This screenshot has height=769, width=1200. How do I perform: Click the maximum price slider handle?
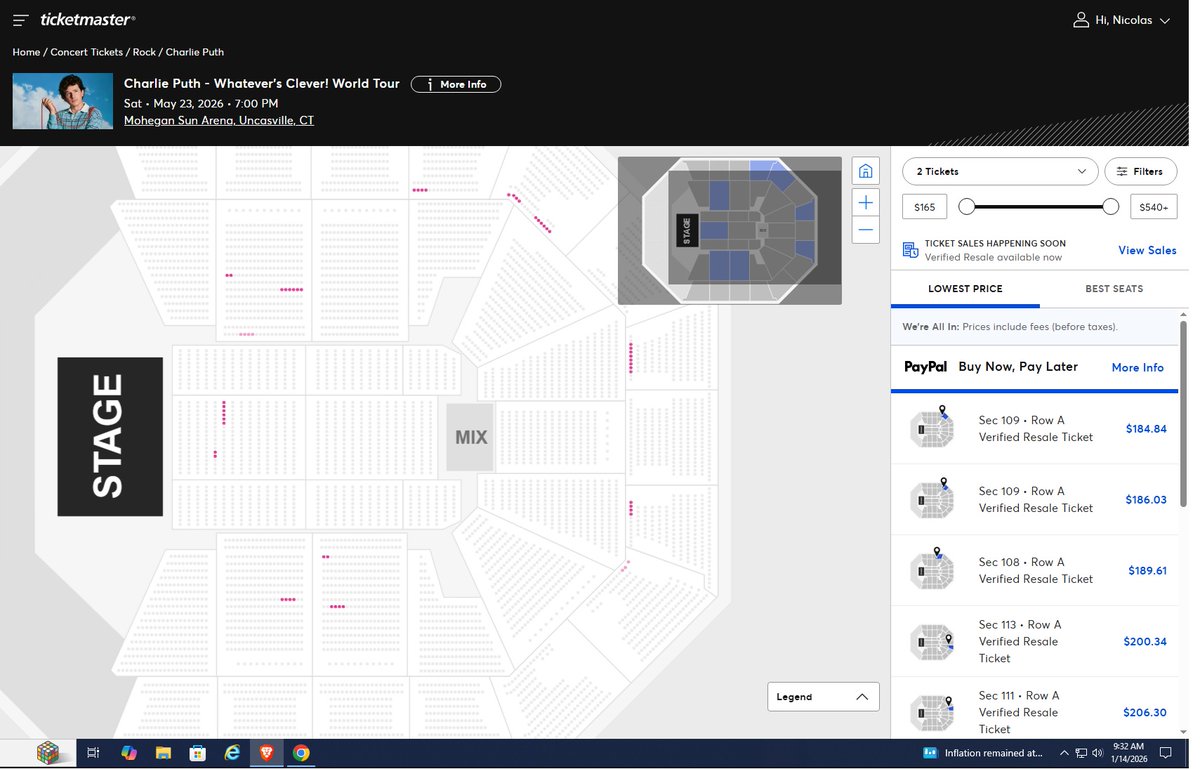point(1110,206)
